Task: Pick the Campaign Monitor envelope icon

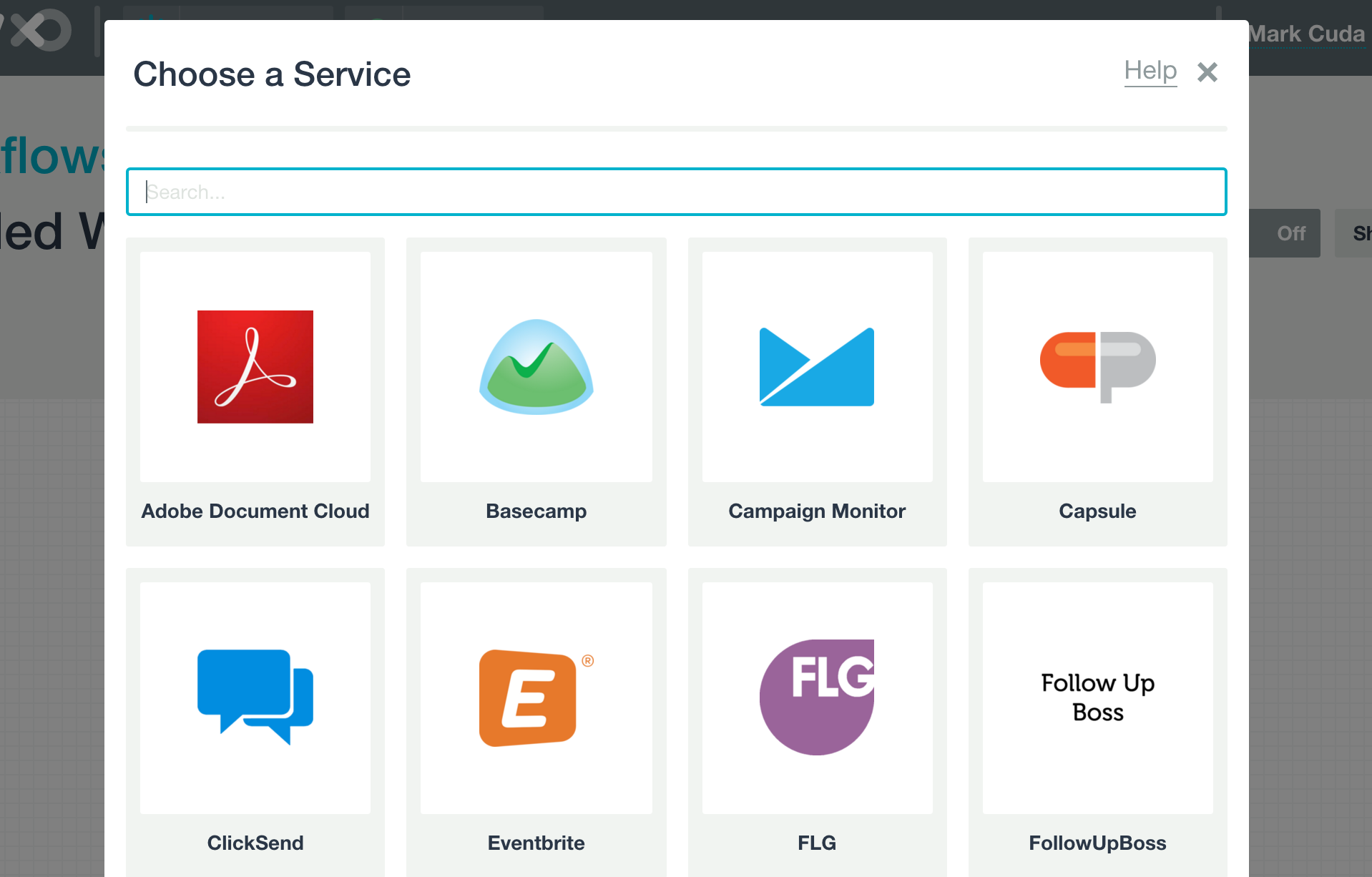Action: point(817,367)
